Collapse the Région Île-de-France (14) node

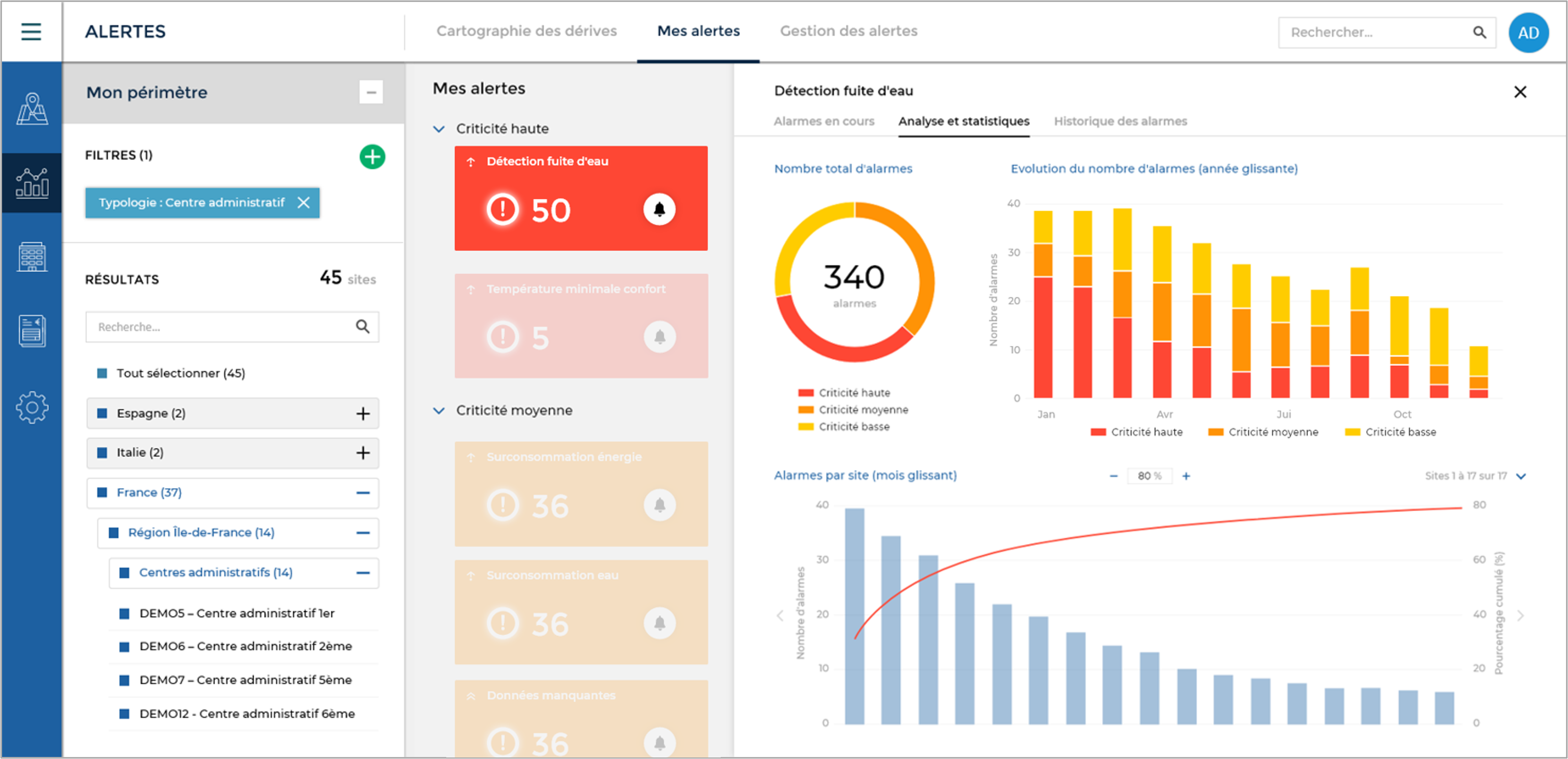pos(363,533)
